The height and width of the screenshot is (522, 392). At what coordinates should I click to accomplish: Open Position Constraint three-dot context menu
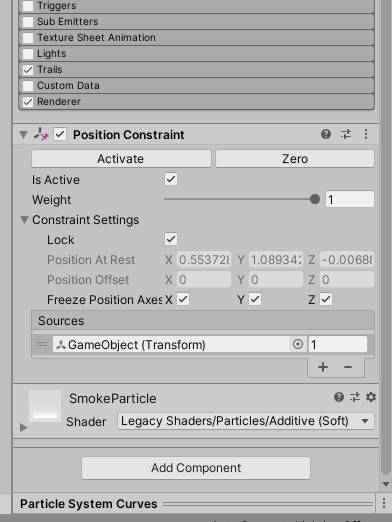pyautogui.click(x=366, y=134)
